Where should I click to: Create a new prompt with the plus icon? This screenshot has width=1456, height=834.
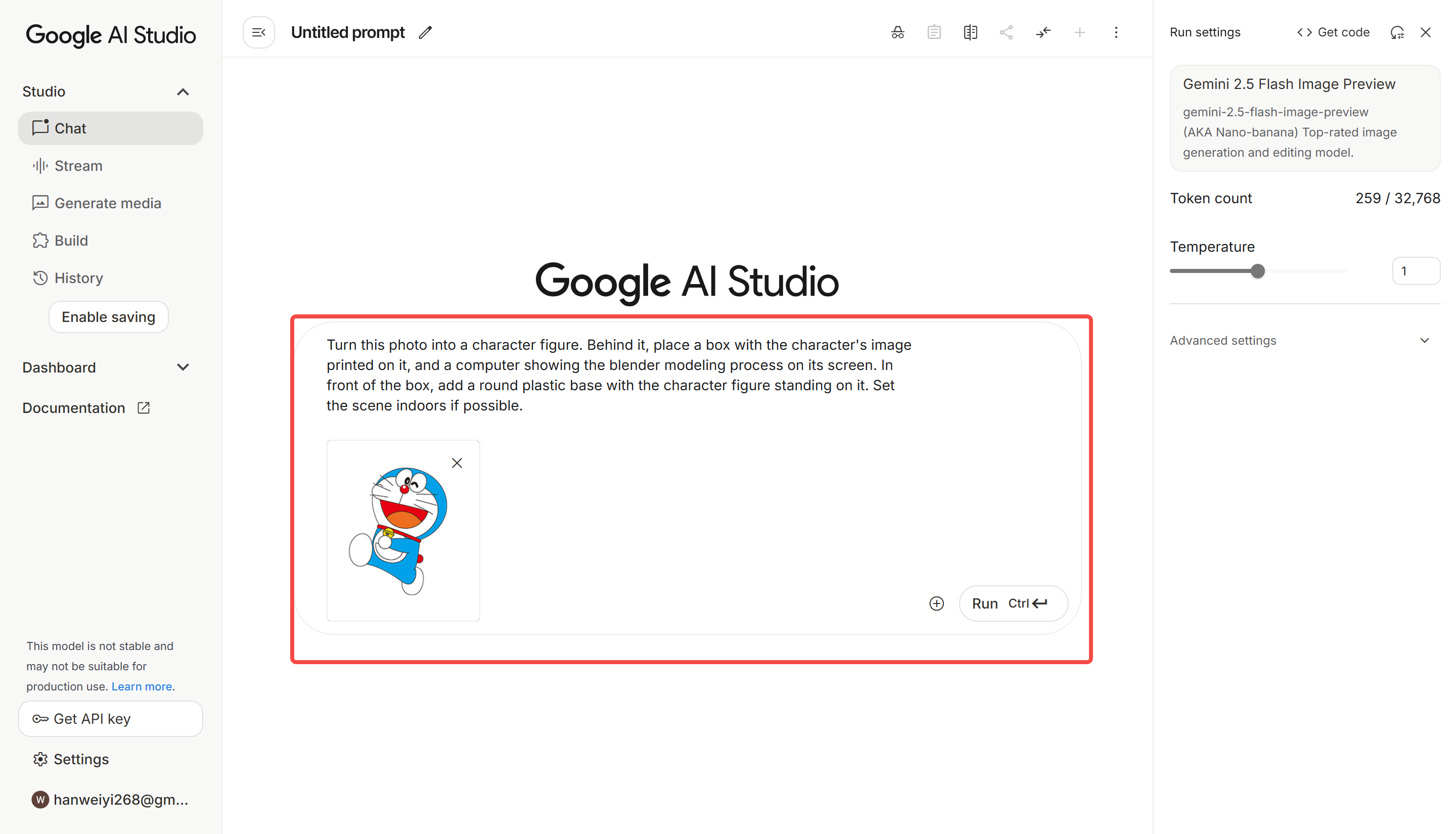(x=1080, y=32)
